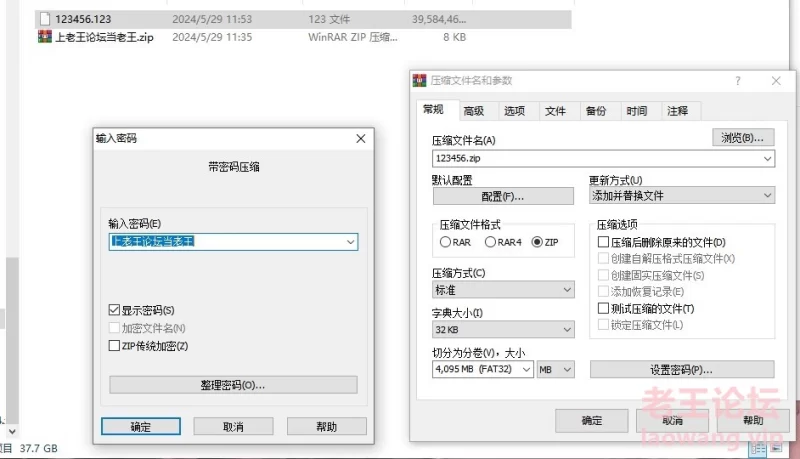Image resolution: width=800 pixels, height=459 pixels.
Task: Open 字典大小 dropdown showing 32 KB
Action: pos(503,330)
